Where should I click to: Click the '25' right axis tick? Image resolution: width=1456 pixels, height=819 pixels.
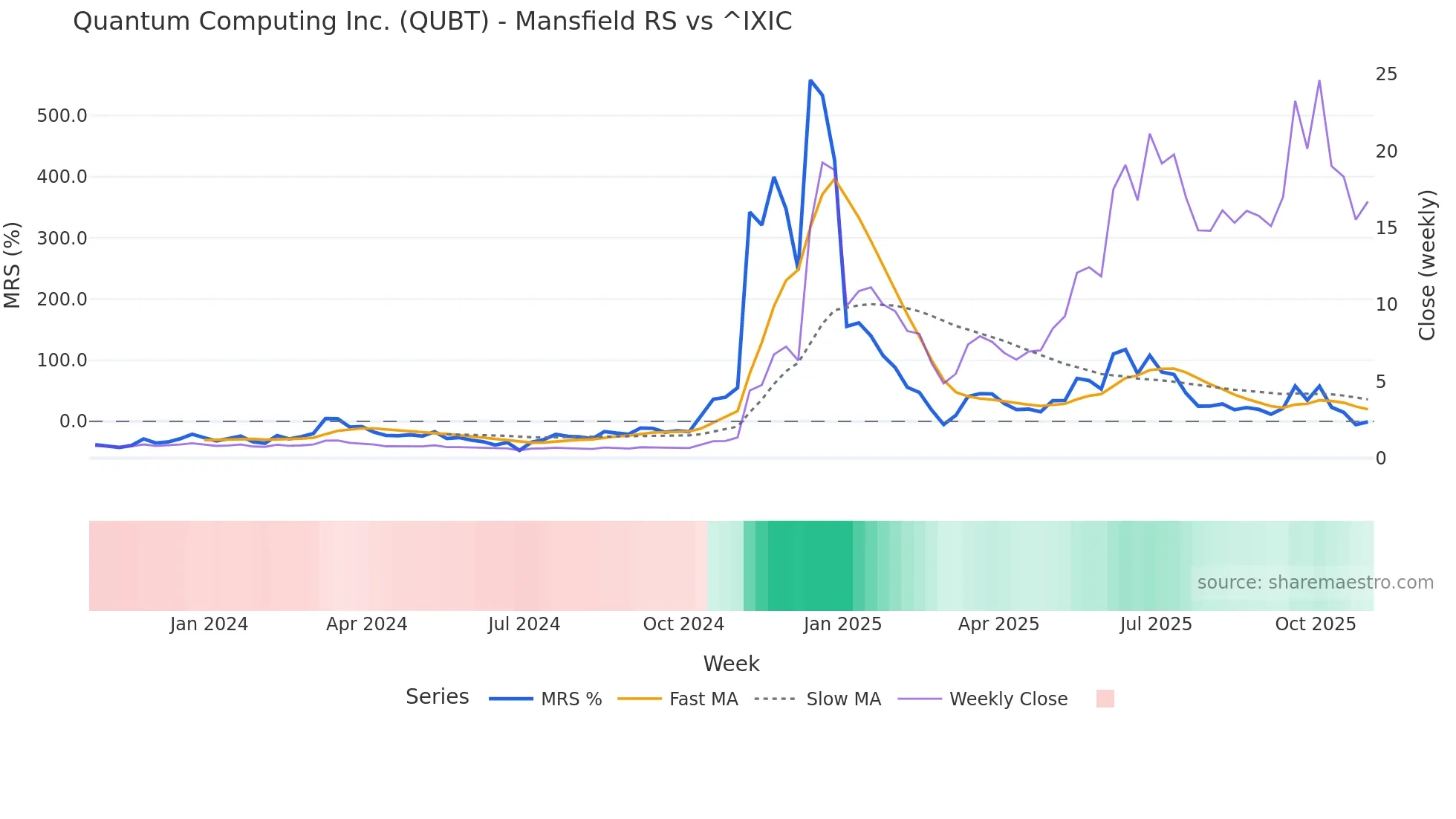pyautogui.click(x=1386, y=74)
